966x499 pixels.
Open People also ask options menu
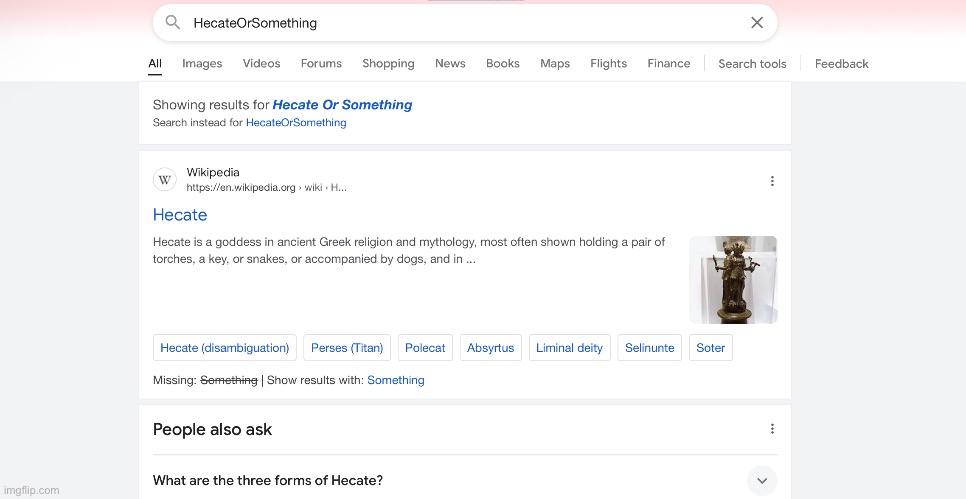click(771, 429)
